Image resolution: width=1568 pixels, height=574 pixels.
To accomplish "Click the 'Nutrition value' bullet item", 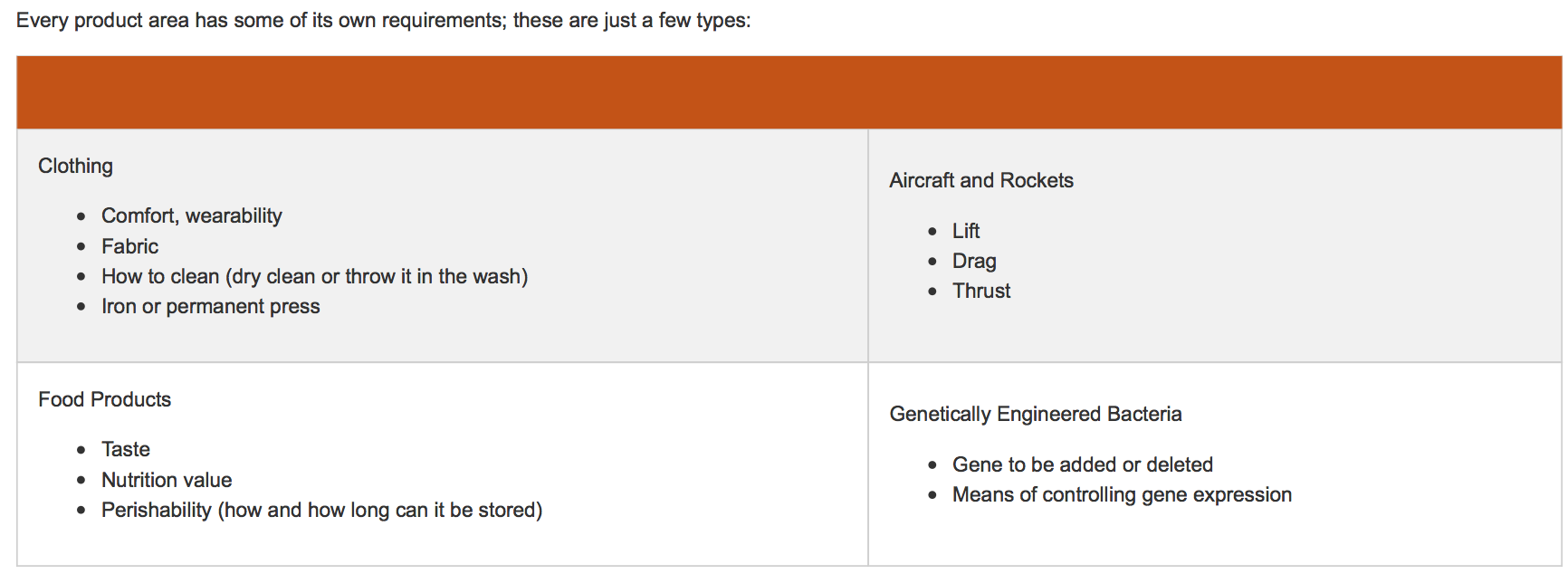I will [x=167, y=480].
